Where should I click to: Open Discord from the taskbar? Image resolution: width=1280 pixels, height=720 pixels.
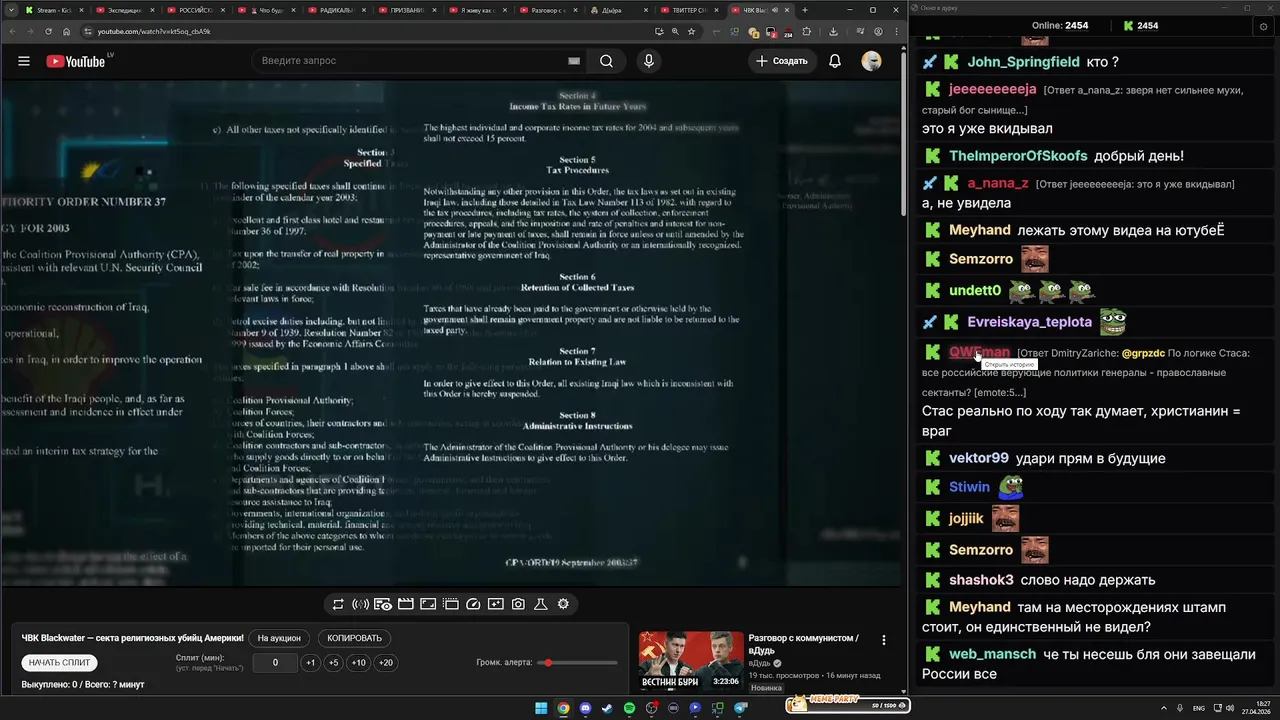click(x=586, y=708)
